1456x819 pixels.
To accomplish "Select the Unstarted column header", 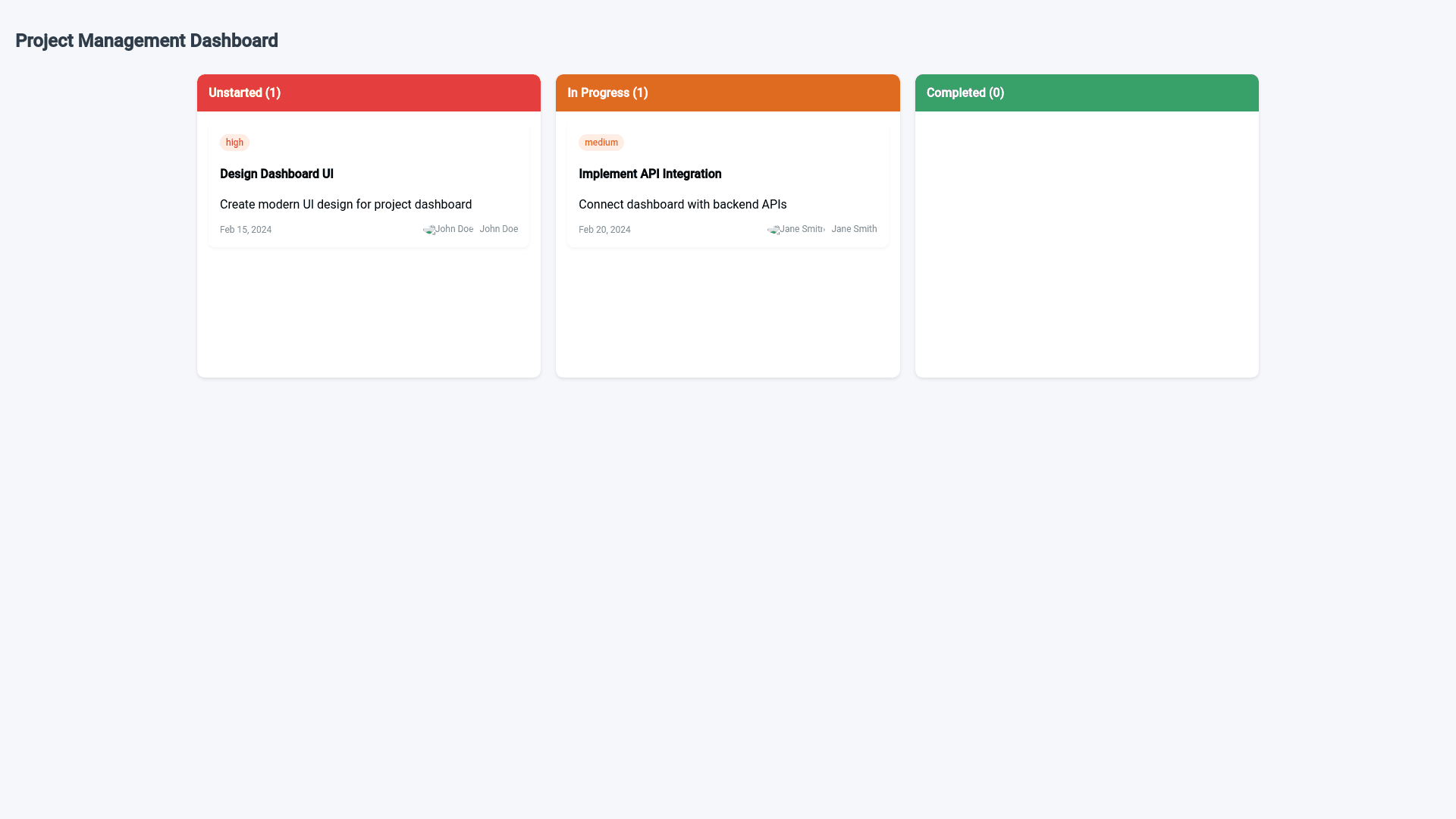I will point(369,93).
